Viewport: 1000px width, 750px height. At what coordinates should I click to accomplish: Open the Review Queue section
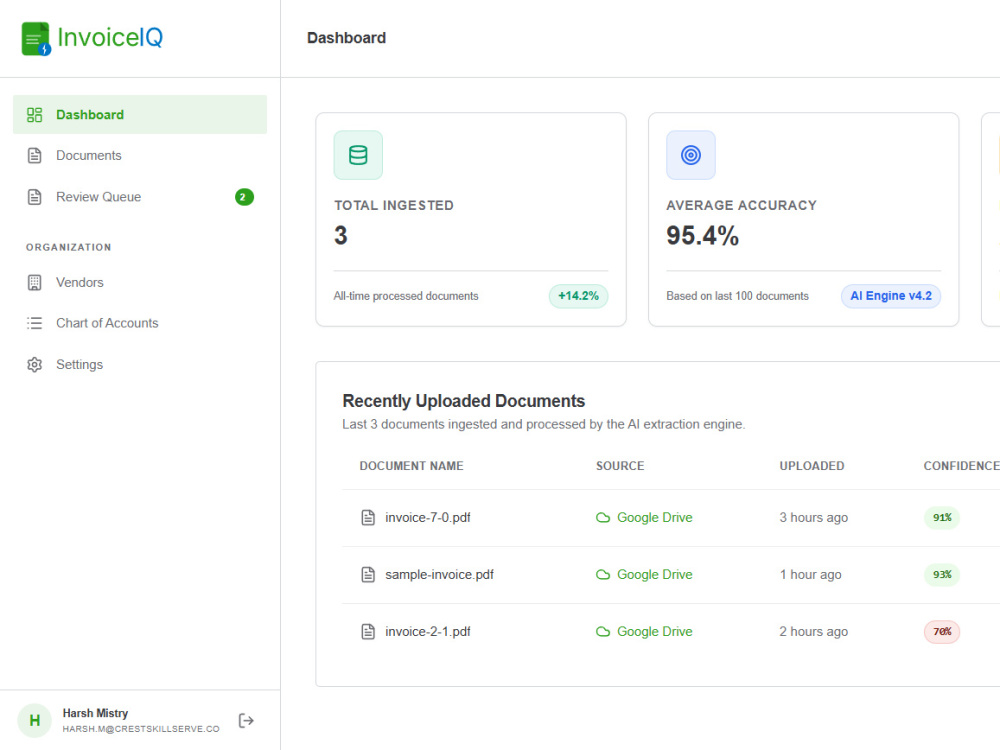pos(140,197)
